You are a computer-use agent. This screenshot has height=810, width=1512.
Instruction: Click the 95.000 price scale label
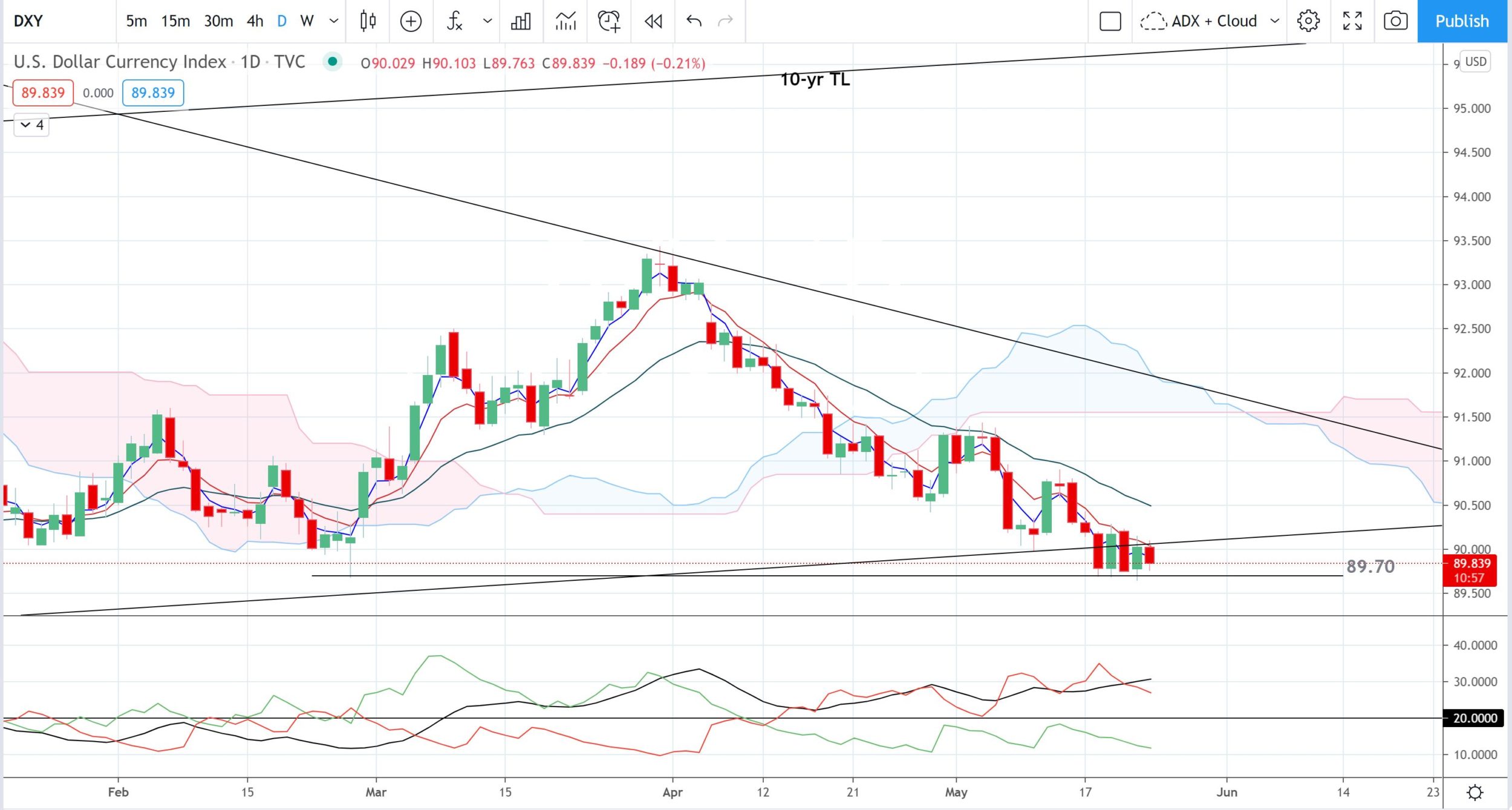pyautogui.click(x=1472, y=108)
